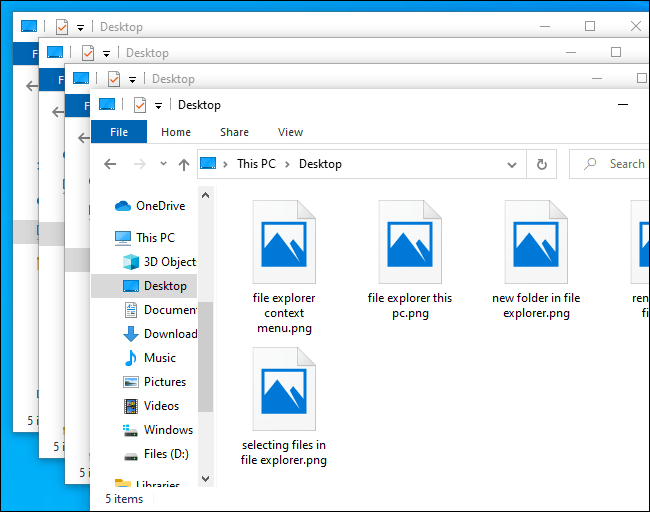Select the Files (D:) drive icon

(x=130, y=454)
